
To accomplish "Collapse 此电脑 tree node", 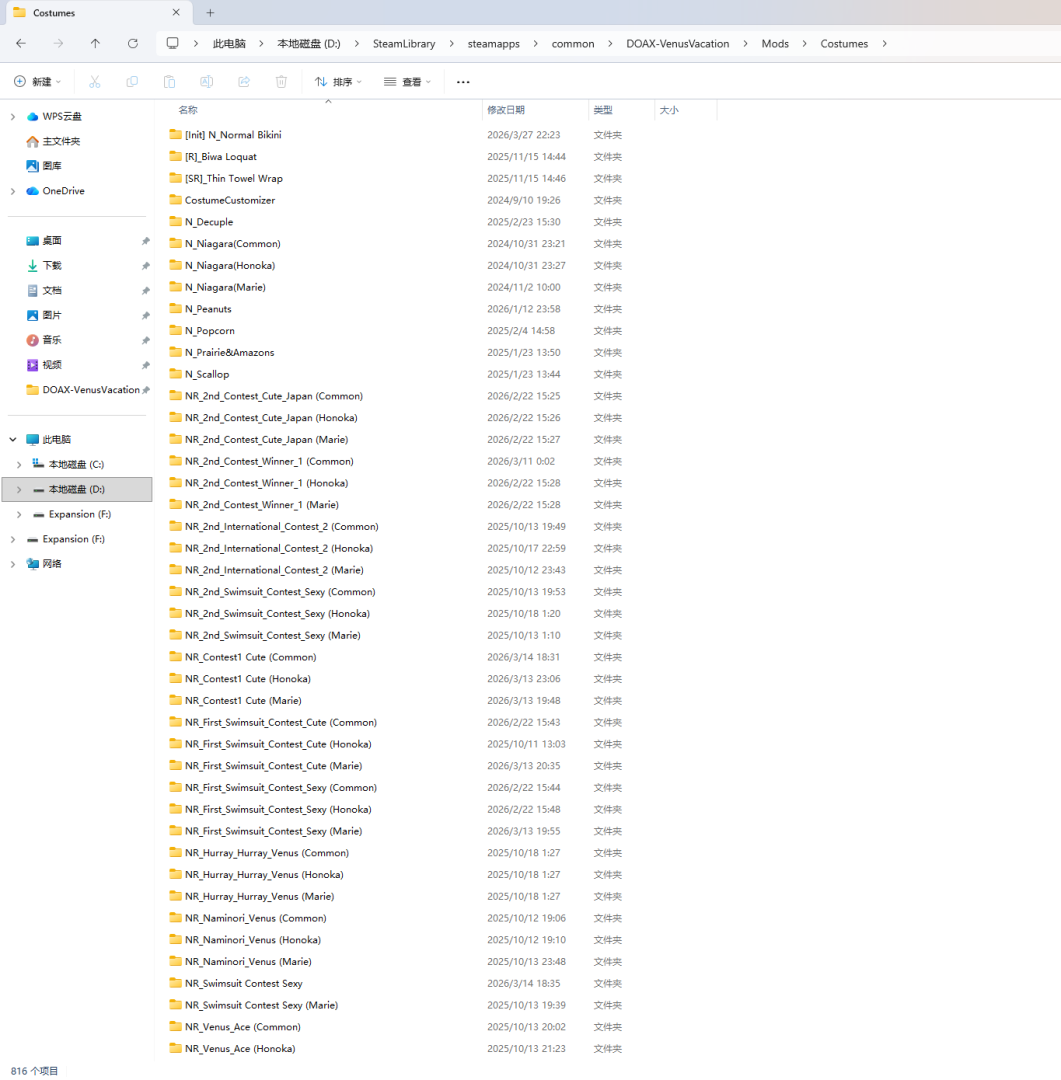I will (x=12, y=439).
